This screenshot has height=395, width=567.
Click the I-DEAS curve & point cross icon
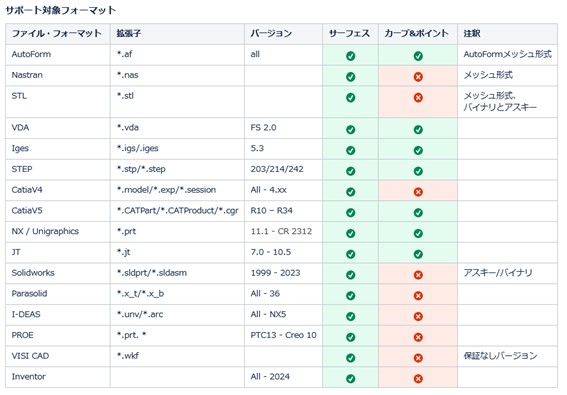pos(418,317)
